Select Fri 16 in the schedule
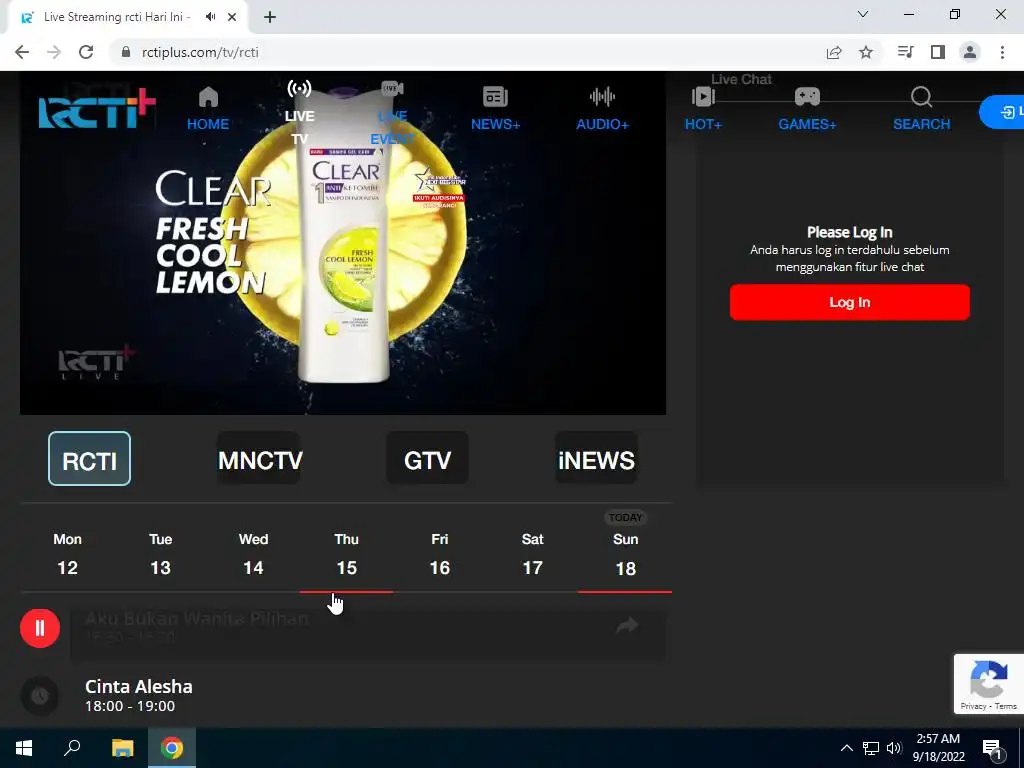The image size is (1024, 768). (440, 554)
